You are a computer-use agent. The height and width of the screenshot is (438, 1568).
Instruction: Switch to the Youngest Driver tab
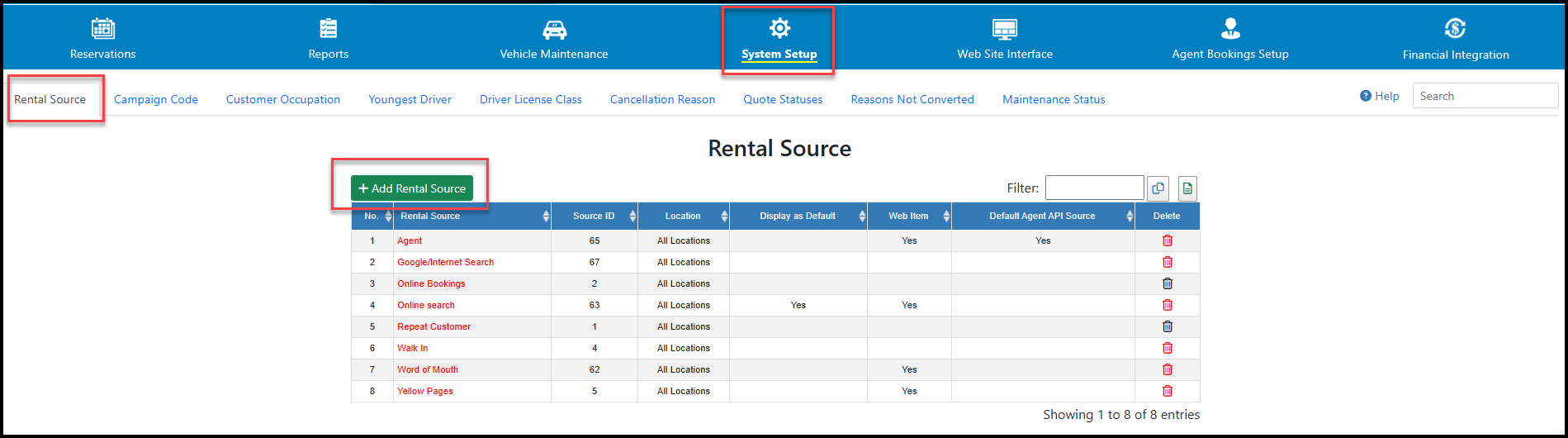pos(410,99)
